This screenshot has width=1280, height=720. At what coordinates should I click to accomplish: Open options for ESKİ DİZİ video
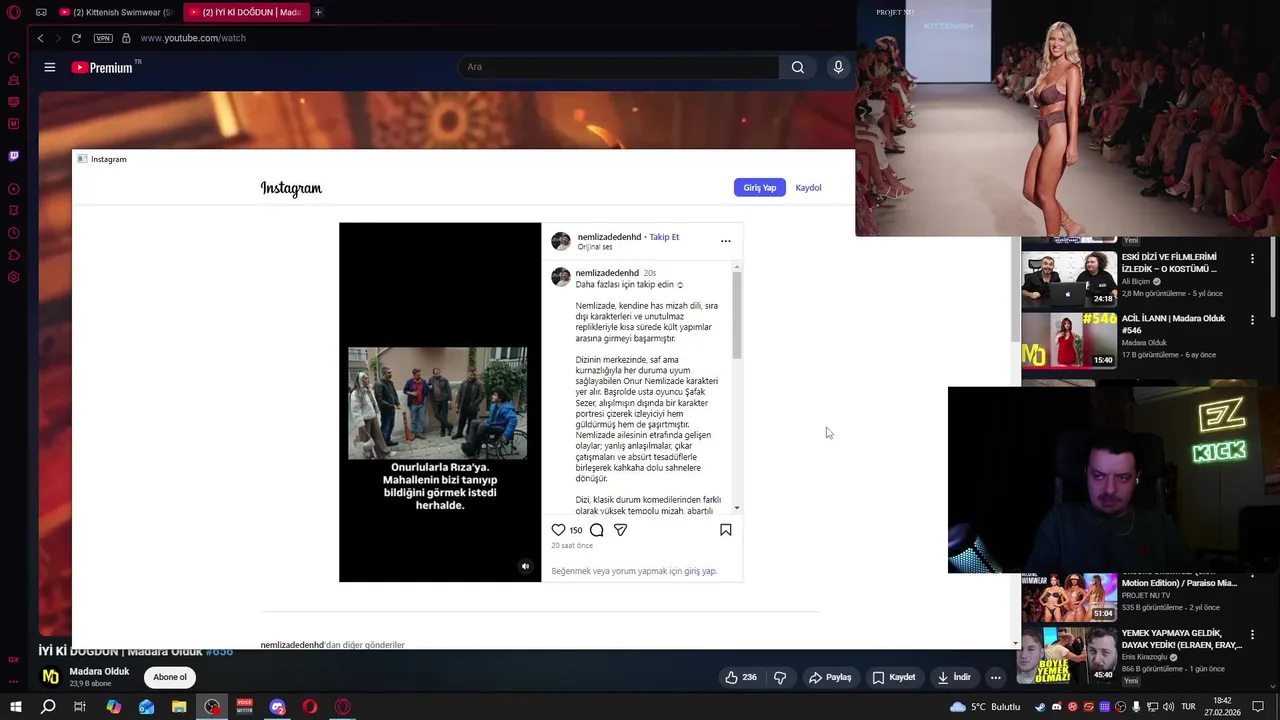point(1252,259)
